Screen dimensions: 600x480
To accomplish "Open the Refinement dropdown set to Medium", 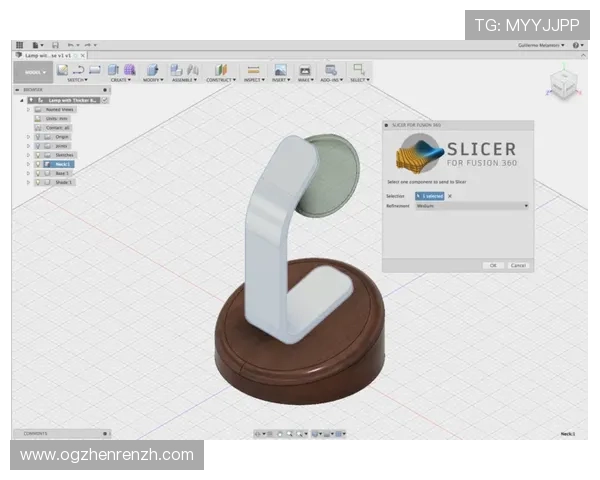I will pyautogui.click(x=471, y=205).
